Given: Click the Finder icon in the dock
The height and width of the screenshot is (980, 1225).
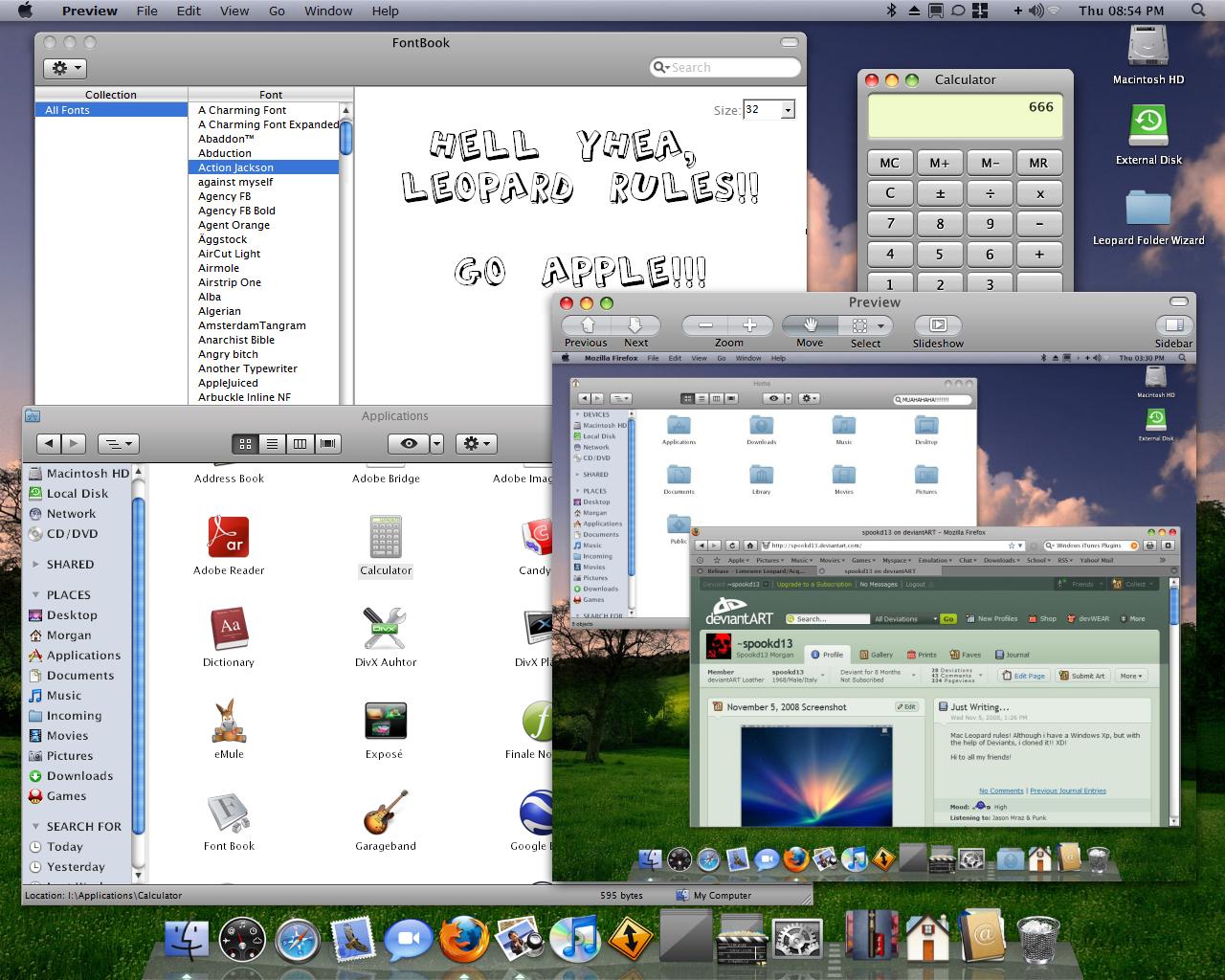Looking at the screenshot, I should pos(188,938).
